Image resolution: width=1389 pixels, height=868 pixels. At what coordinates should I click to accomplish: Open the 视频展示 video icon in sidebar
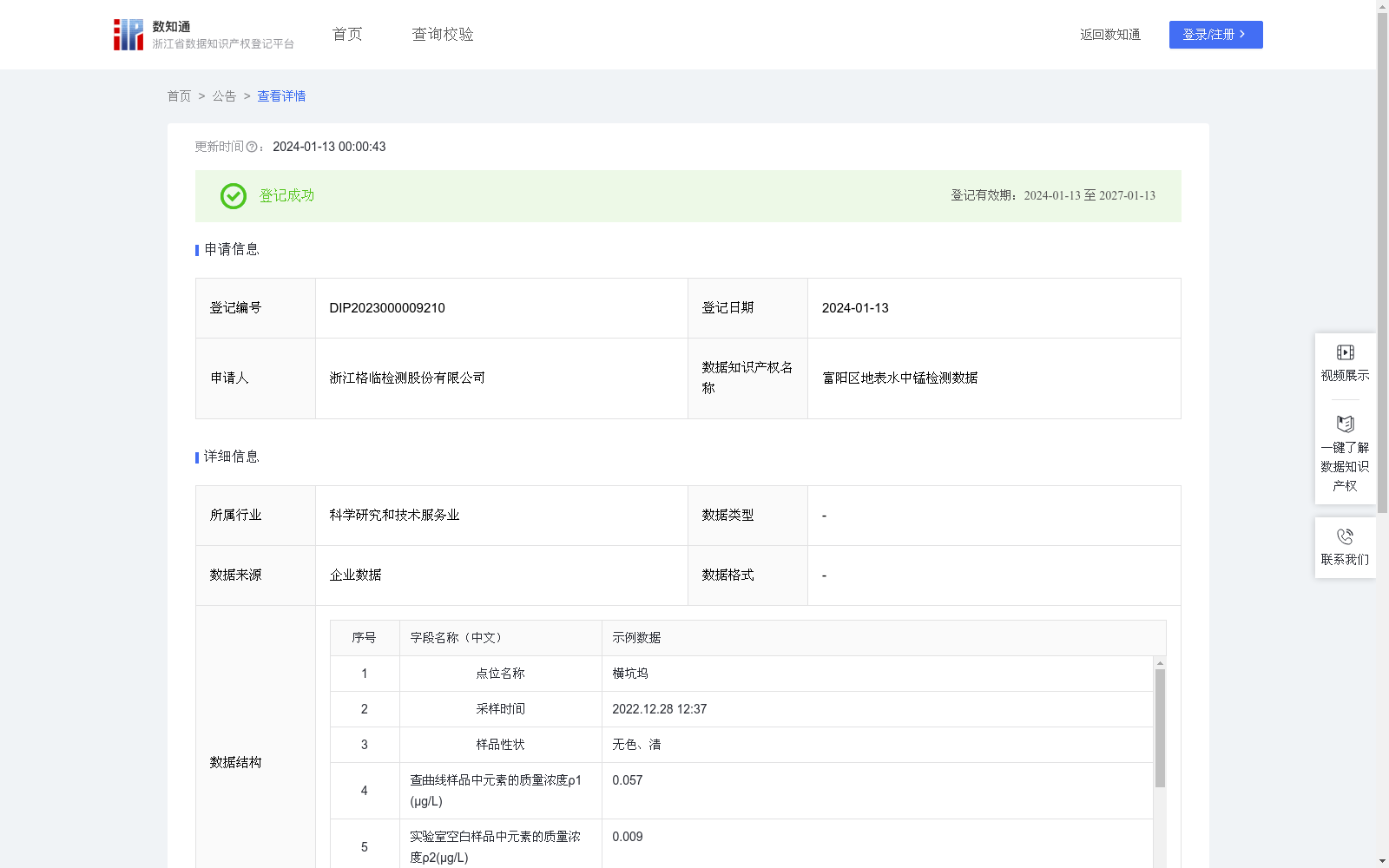point(1345,352)
